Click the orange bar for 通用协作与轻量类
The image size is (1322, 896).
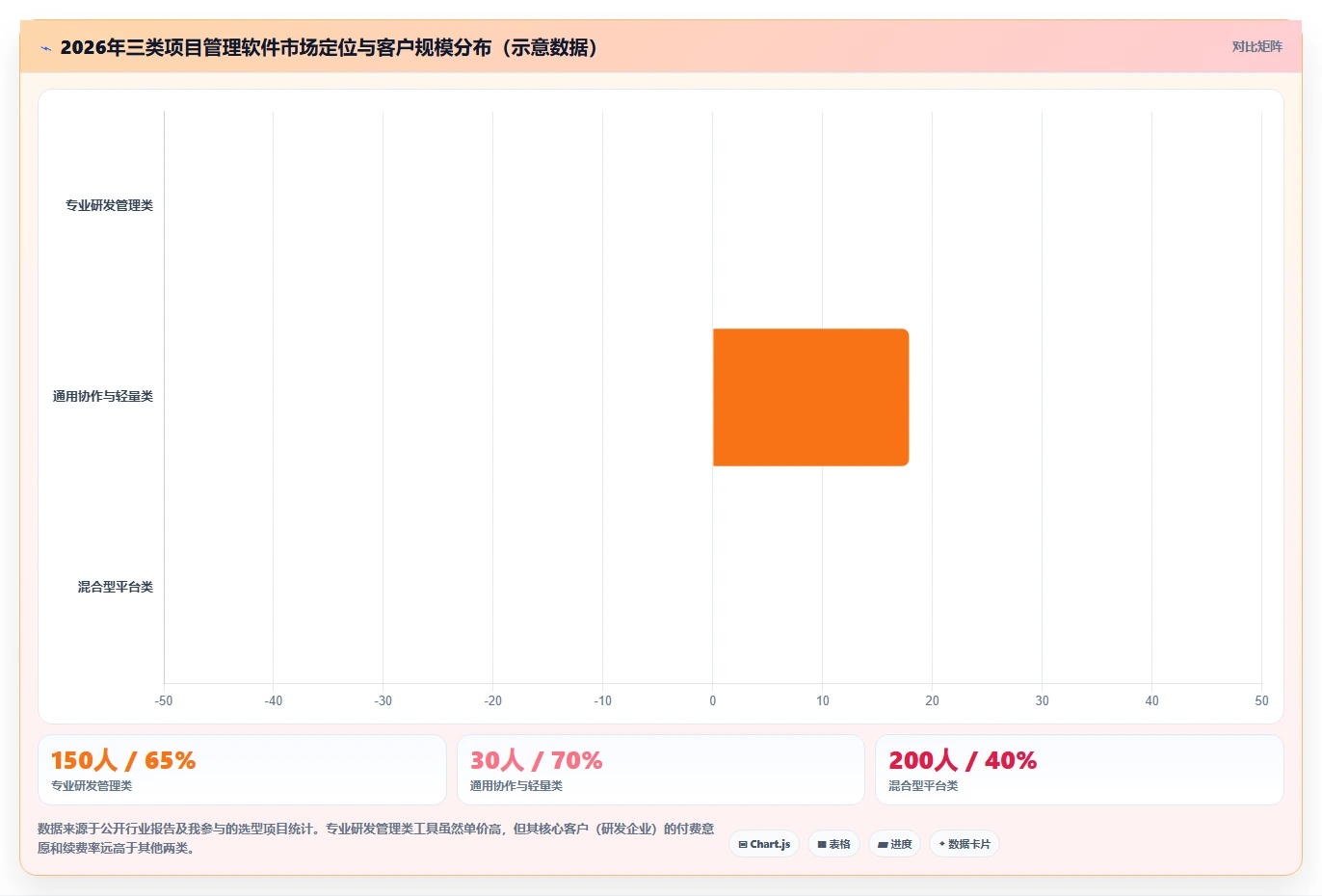pos(810,397)
